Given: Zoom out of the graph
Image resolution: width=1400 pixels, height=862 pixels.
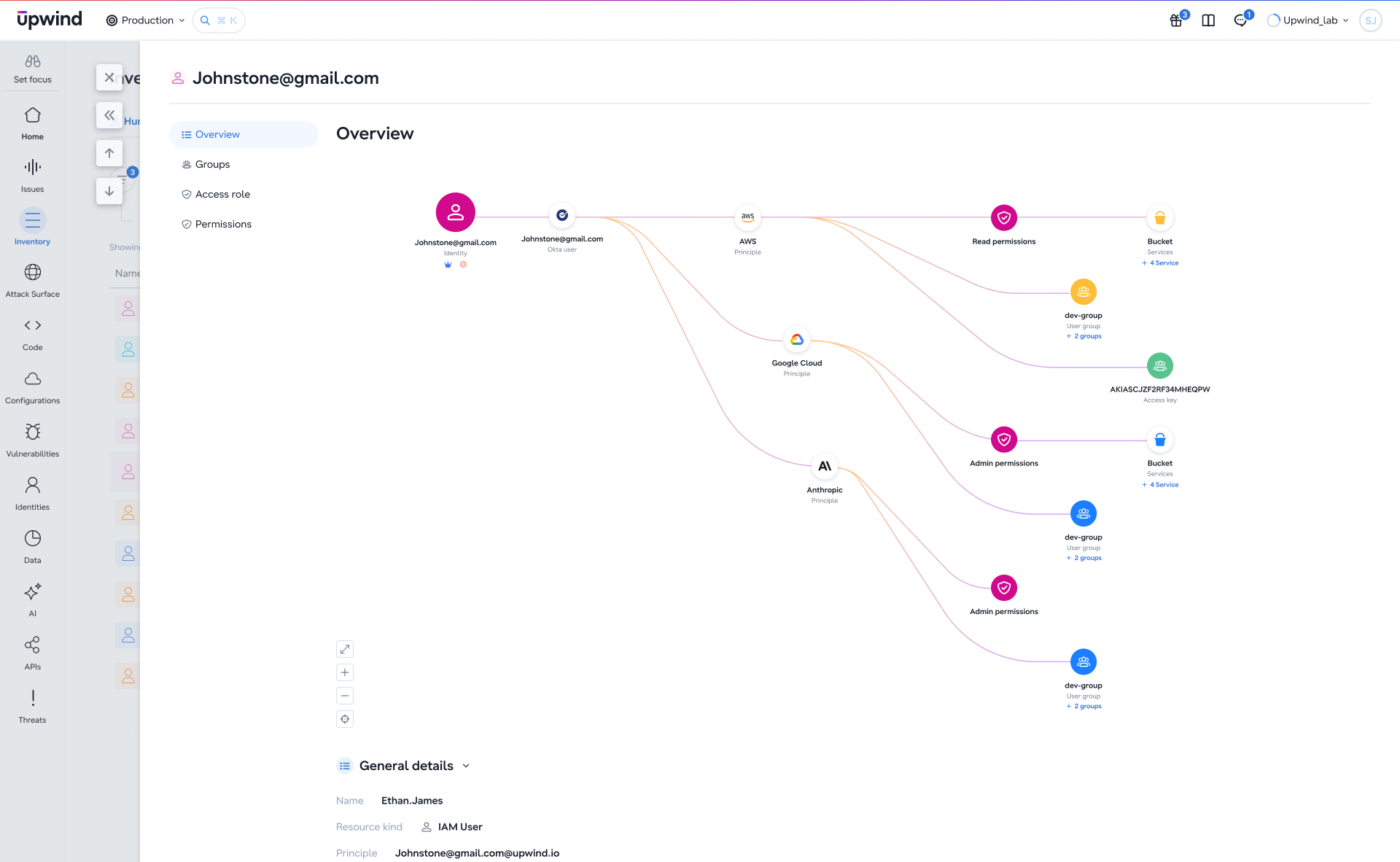Looking at the screenshot, I should (x=345, y=696).
